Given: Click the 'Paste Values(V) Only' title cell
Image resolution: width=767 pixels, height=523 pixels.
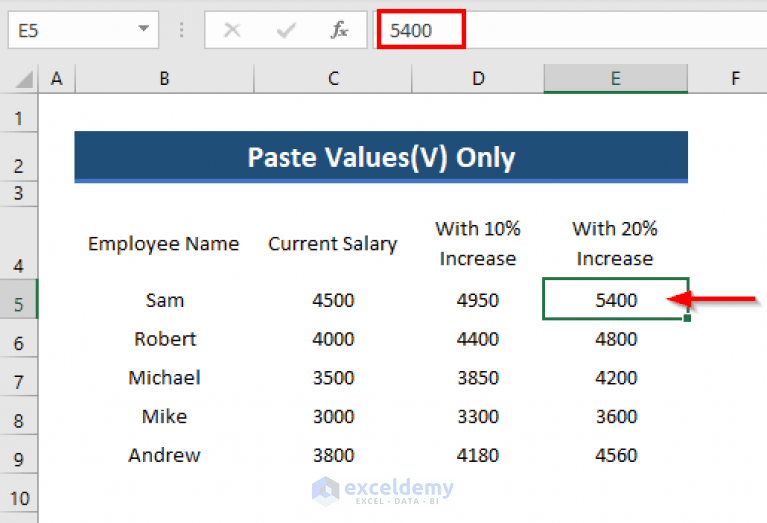Looking at the screenshot, I should coord(381,157).
